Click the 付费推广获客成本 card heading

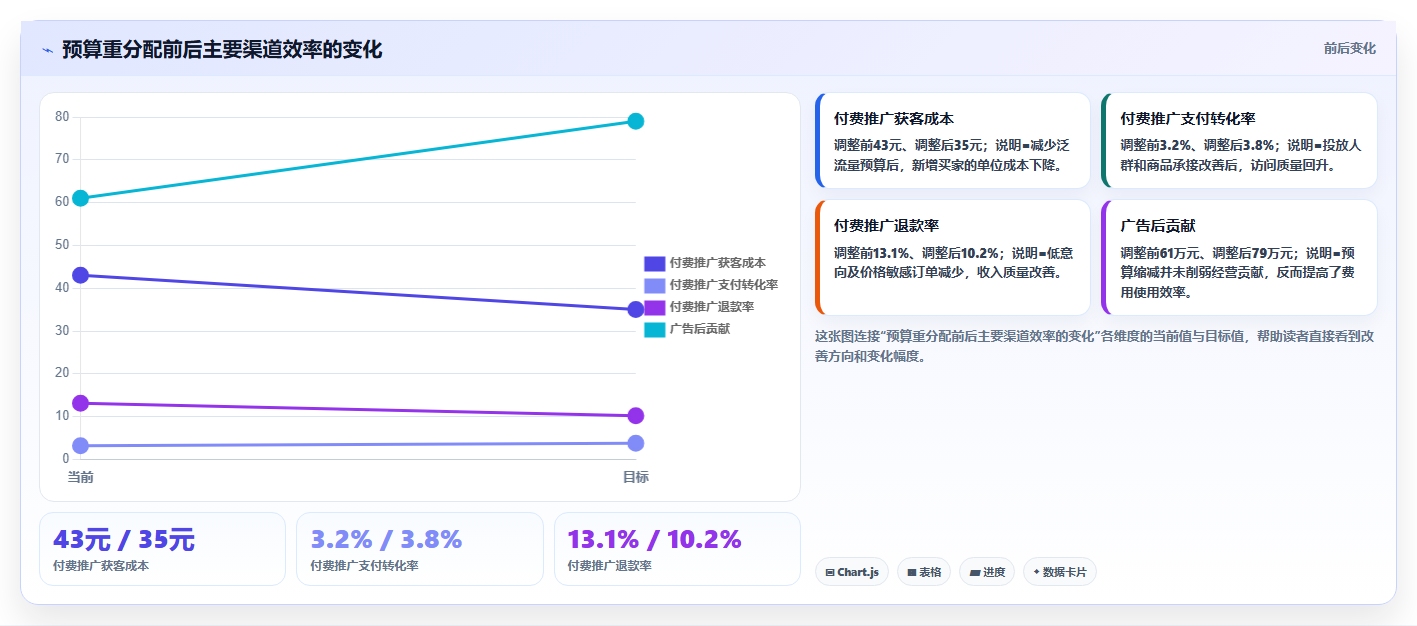click(894, 118)
